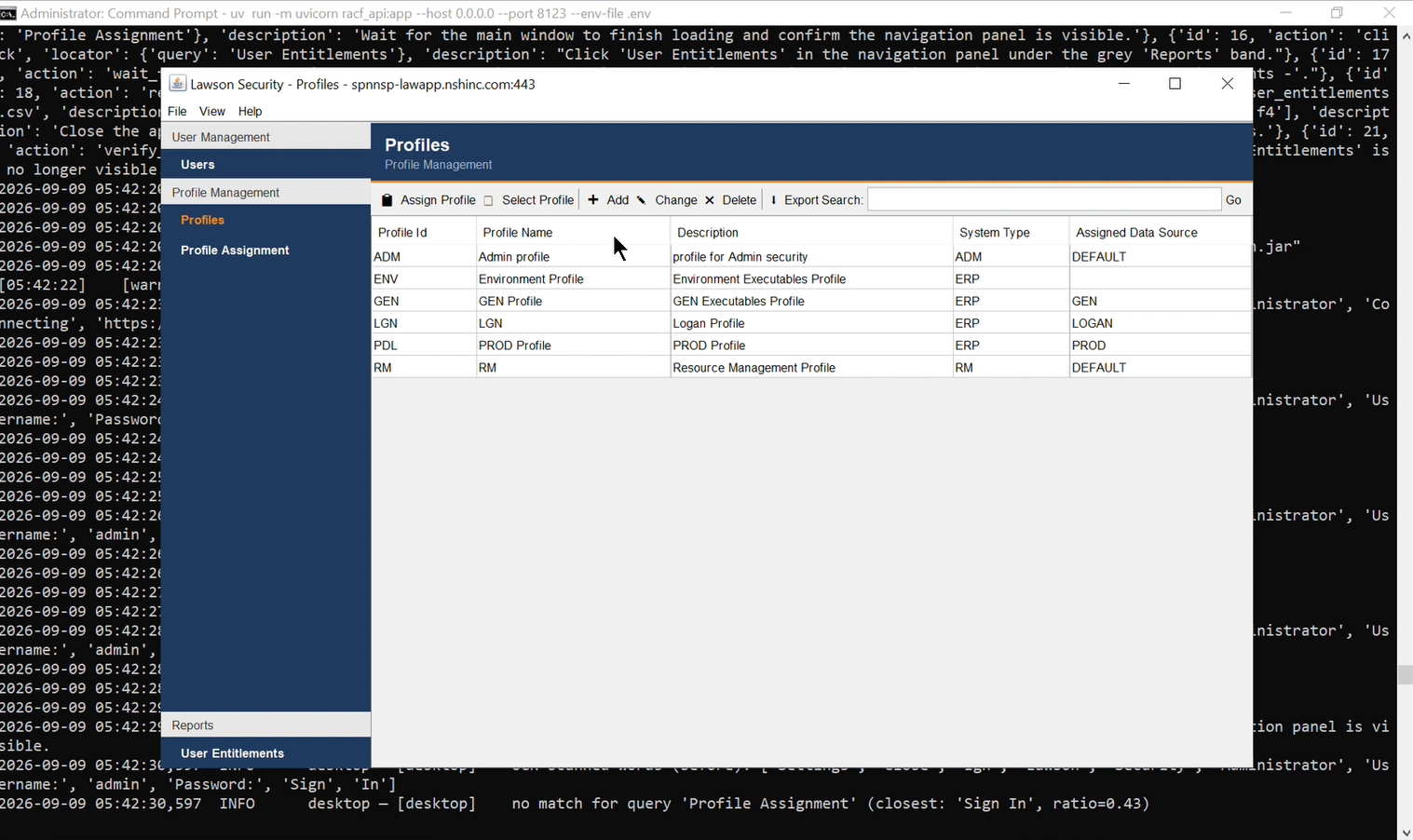Focus the Search input field
This screenshot has height=840, width=1413.
pyautogui.click(x=1044, y=200)
